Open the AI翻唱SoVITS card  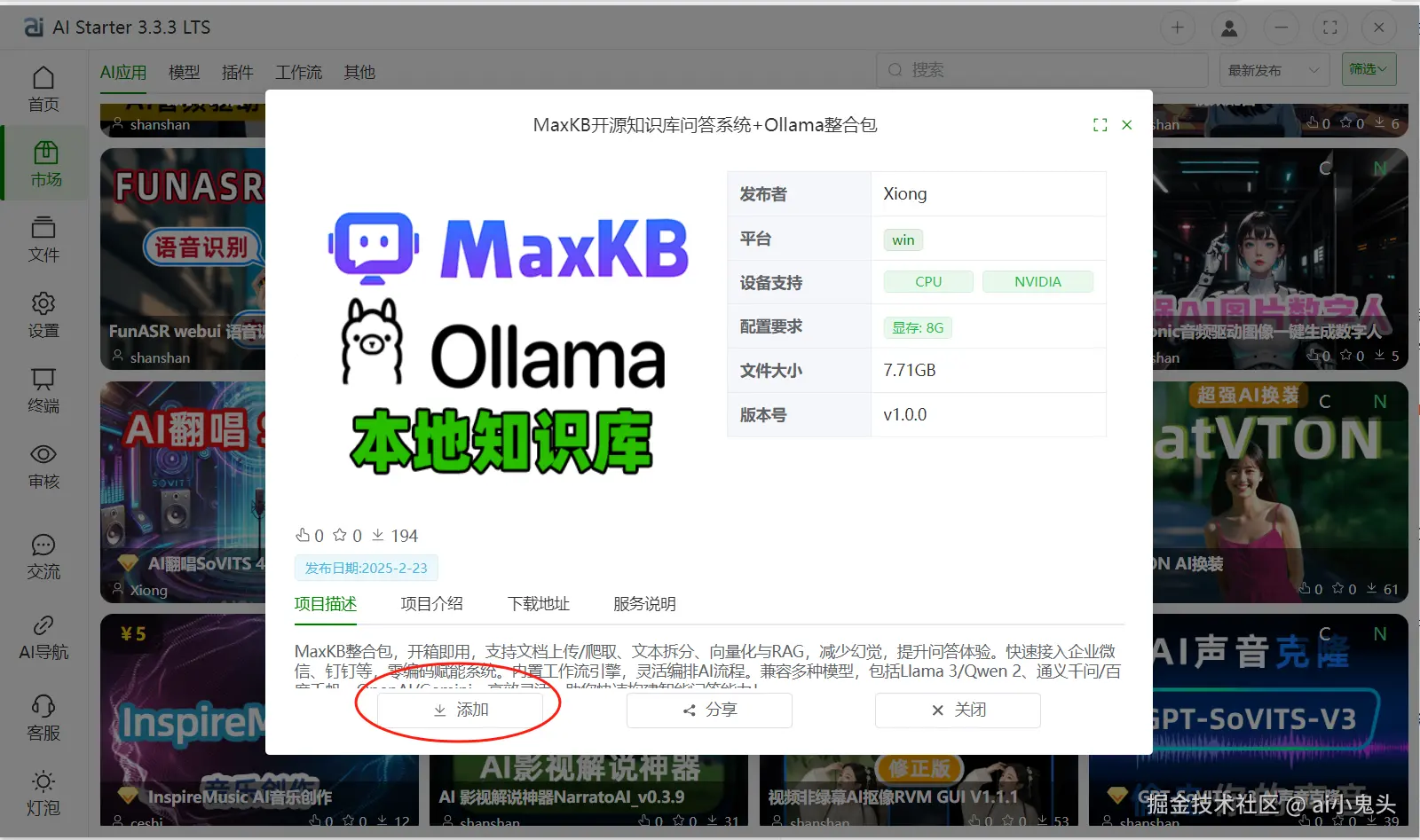coord(183,492)
